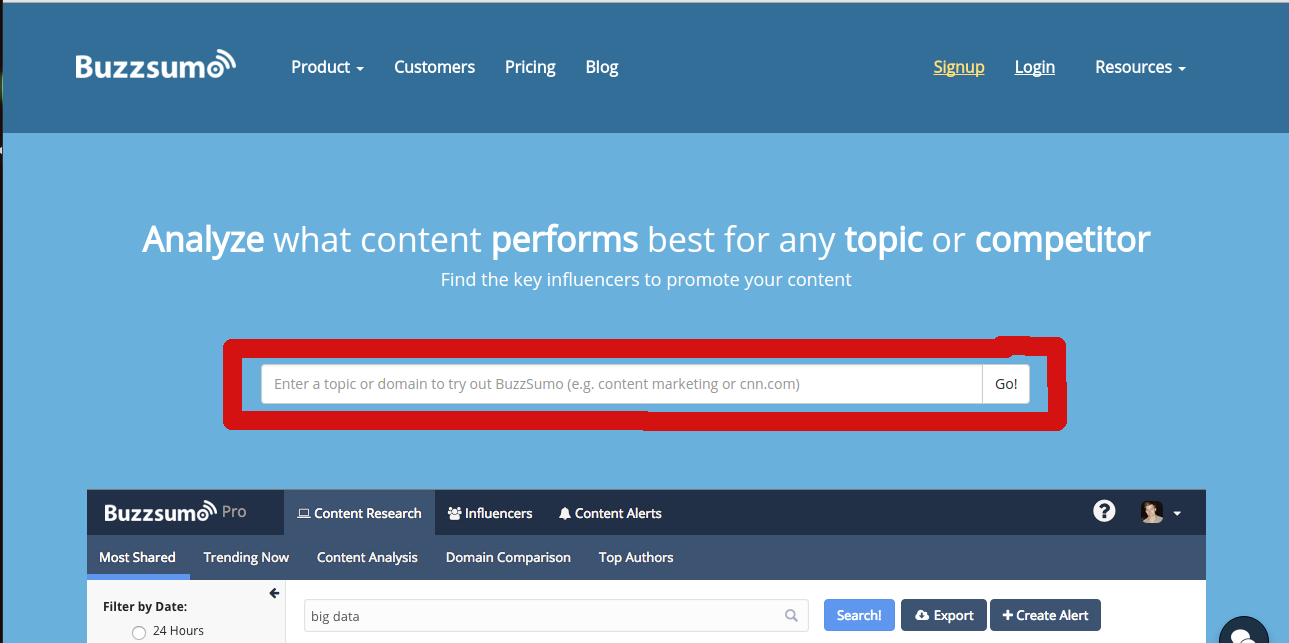Viewport: 1289px width, 643px height.
Task: Click the Export button
Action: click(943, 615)
